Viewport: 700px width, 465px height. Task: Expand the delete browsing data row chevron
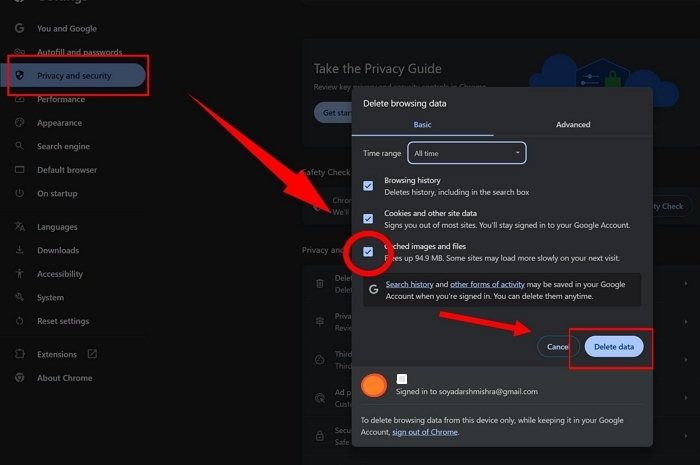tap(686, 283)
